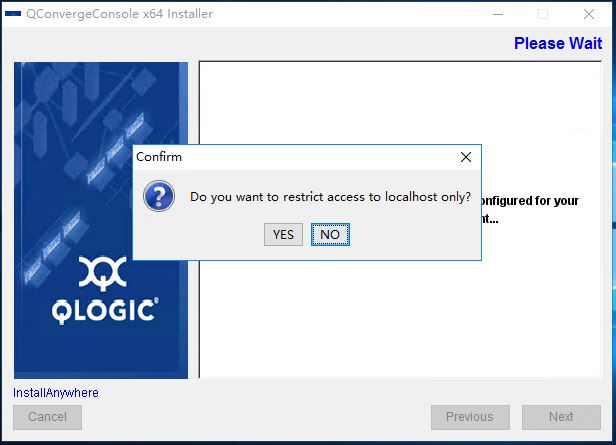Screen dimensions: 616x445
Task: Click the question mark icon in Confirm dialog
Action: (159, 196)
